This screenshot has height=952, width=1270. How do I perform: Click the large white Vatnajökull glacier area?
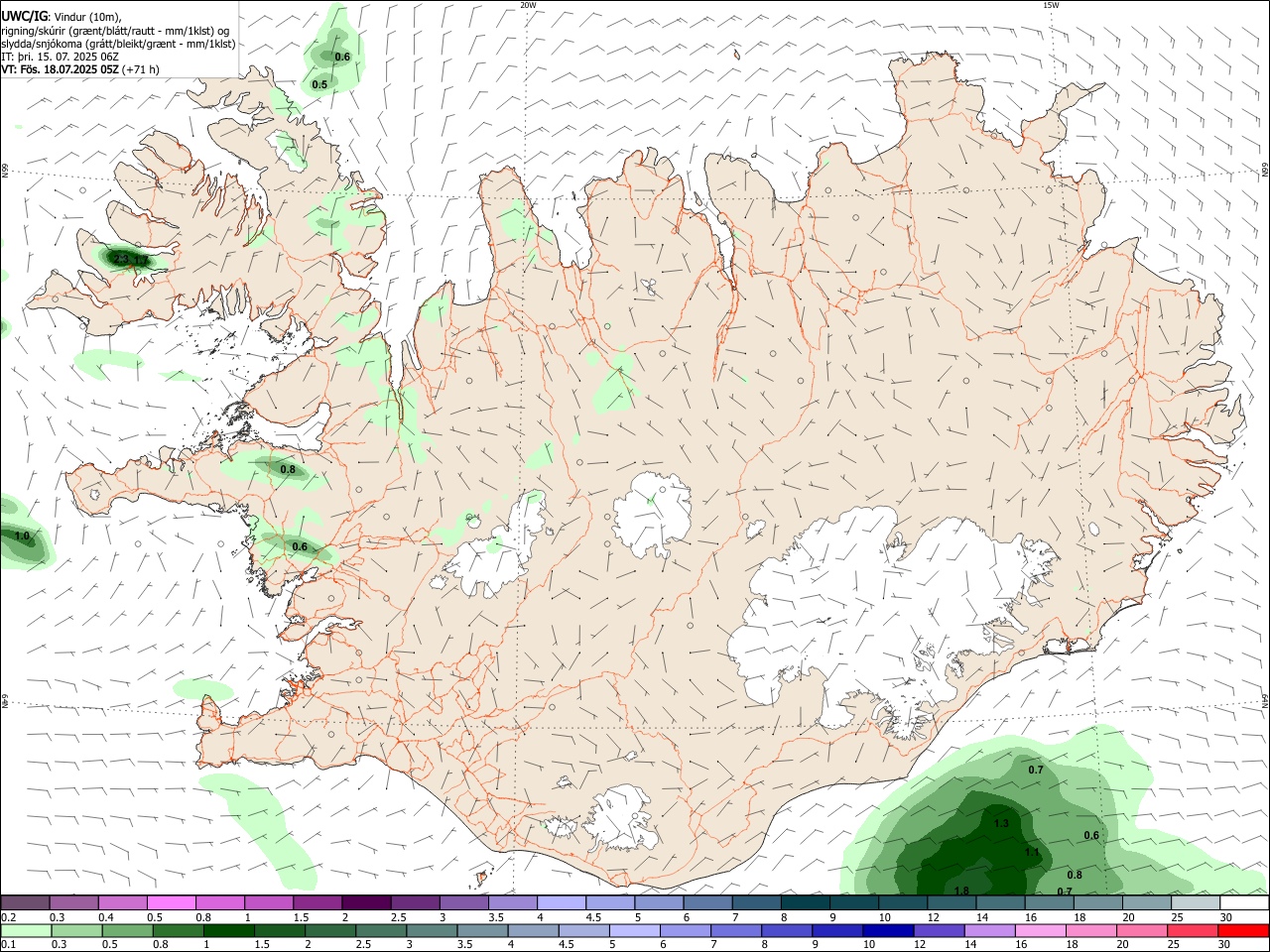click(873, 615)
